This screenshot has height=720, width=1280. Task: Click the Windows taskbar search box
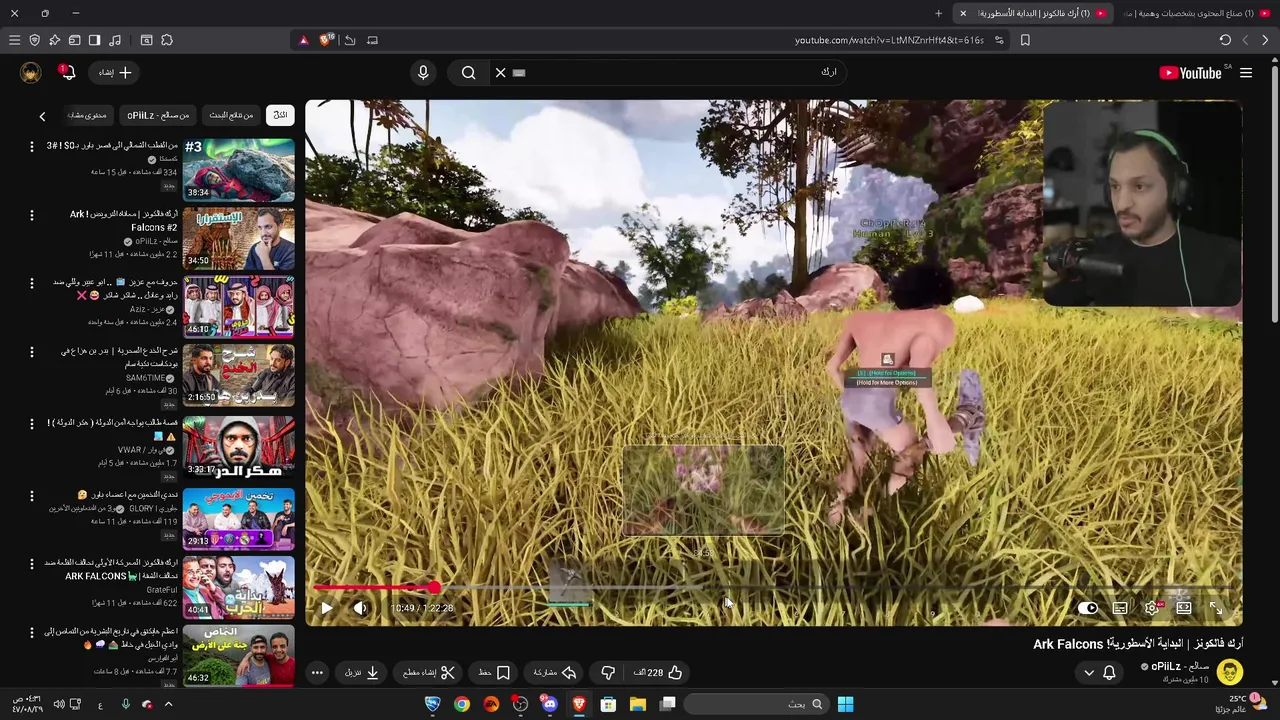click(756, 704)
